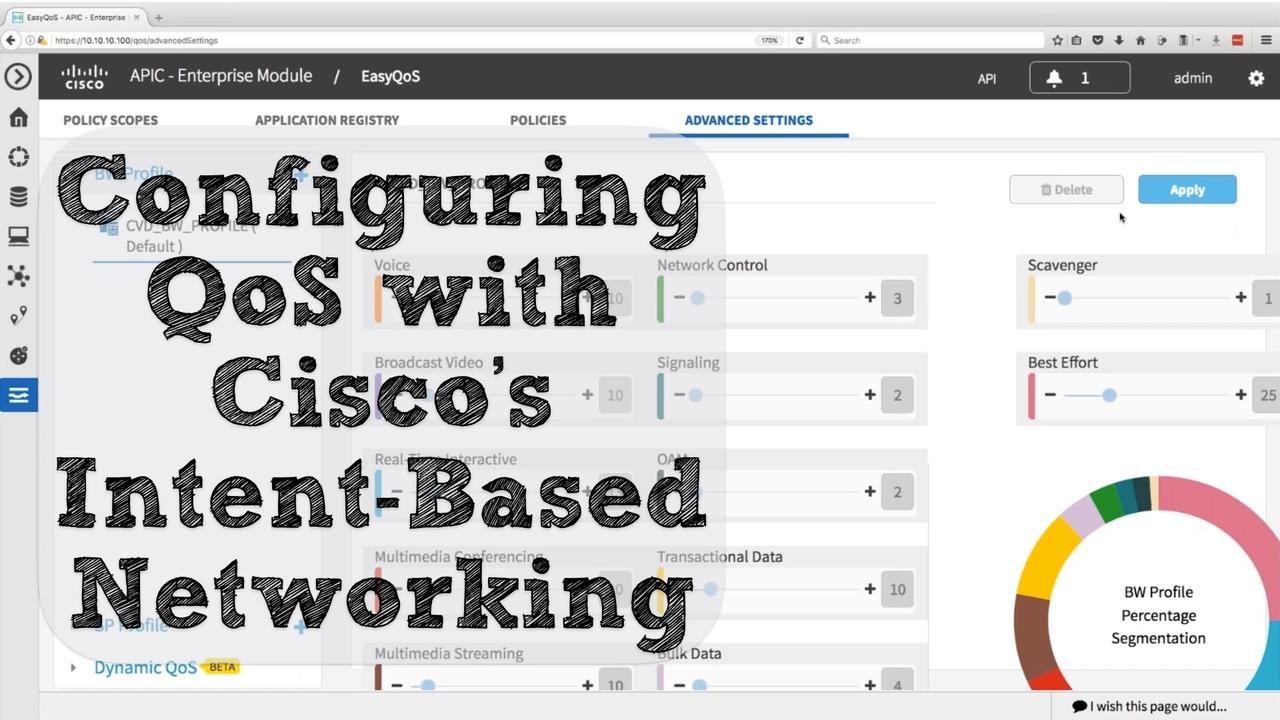
Task: Go to the Policies tab
Action: 538,120
